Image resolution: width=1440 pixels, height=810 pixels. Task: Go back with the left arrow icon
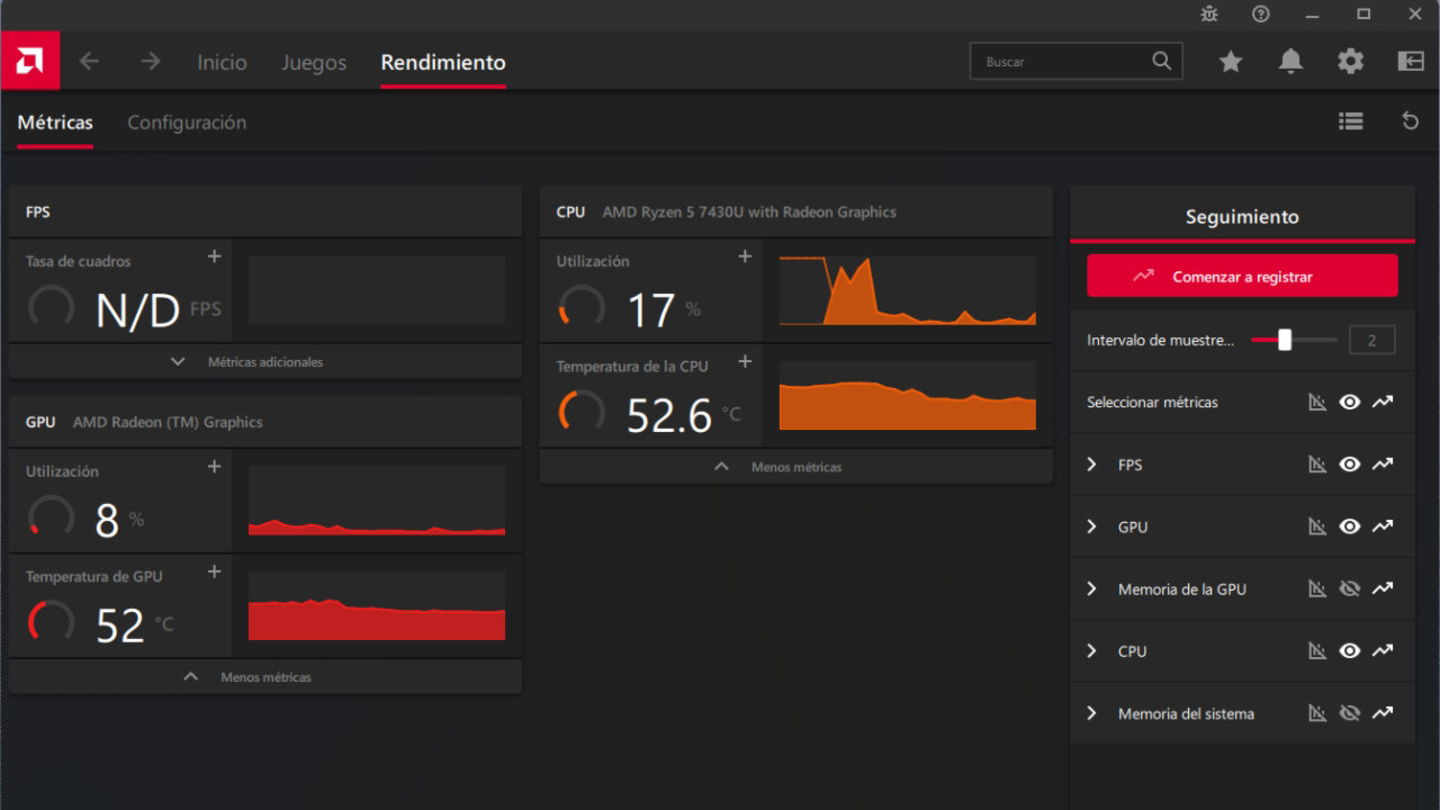pos(89,61)
